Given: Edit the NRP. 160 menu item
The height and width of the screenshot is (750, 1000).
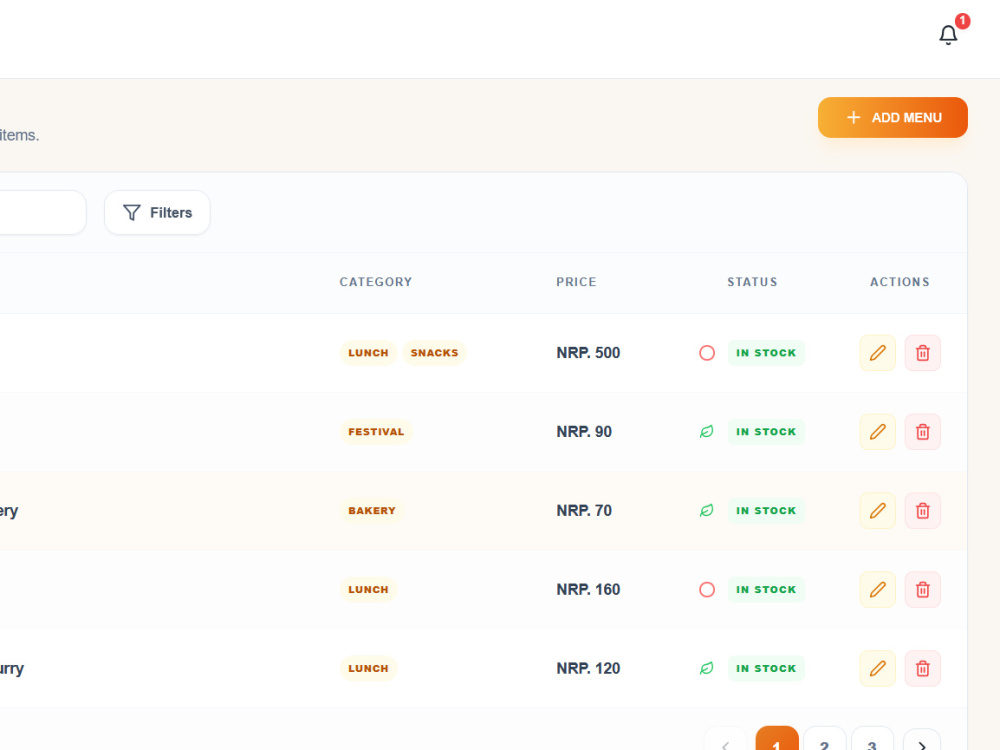Looking at the screenshot, I should (x=878, y=589).
